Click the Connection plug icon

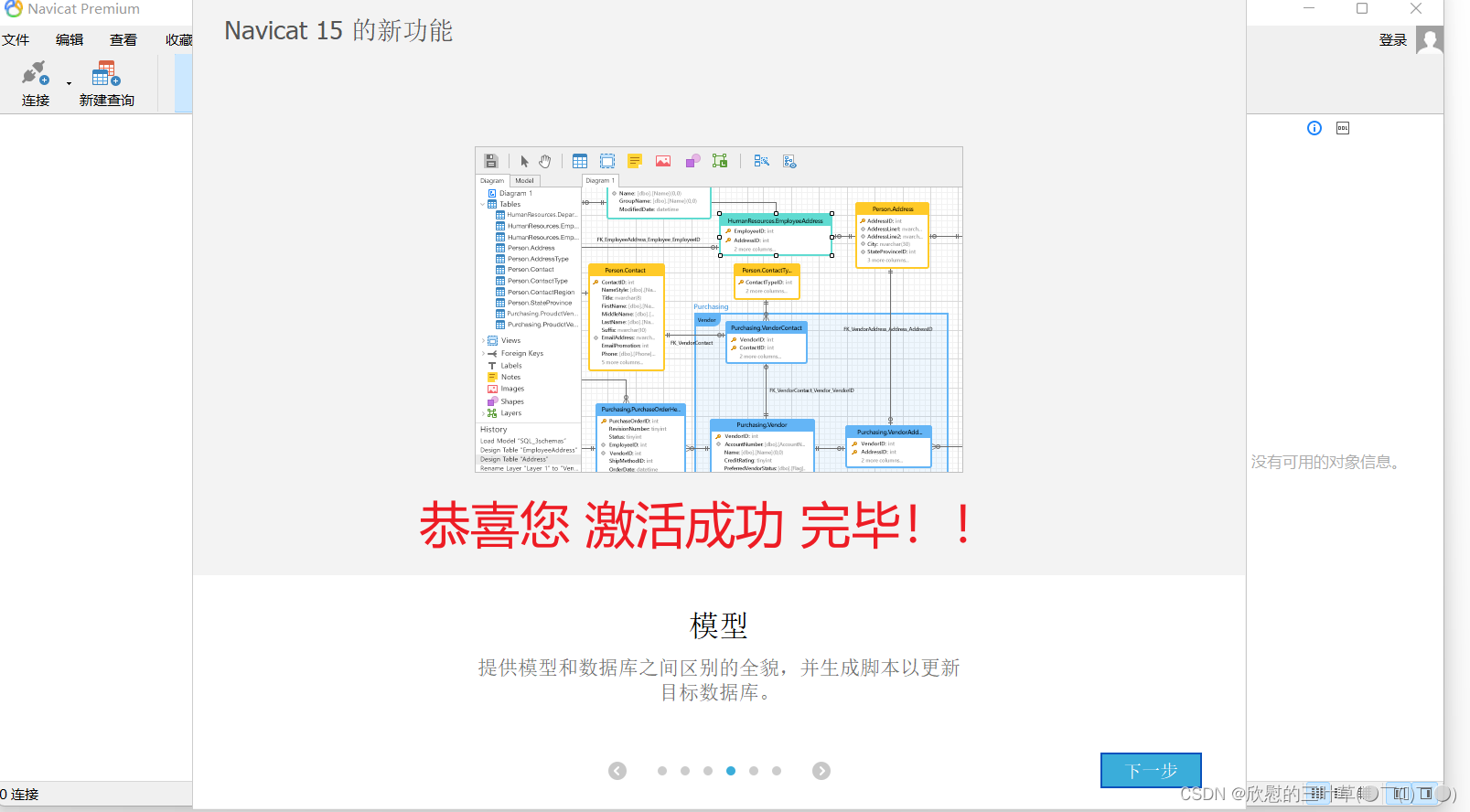tap(35, 72)
